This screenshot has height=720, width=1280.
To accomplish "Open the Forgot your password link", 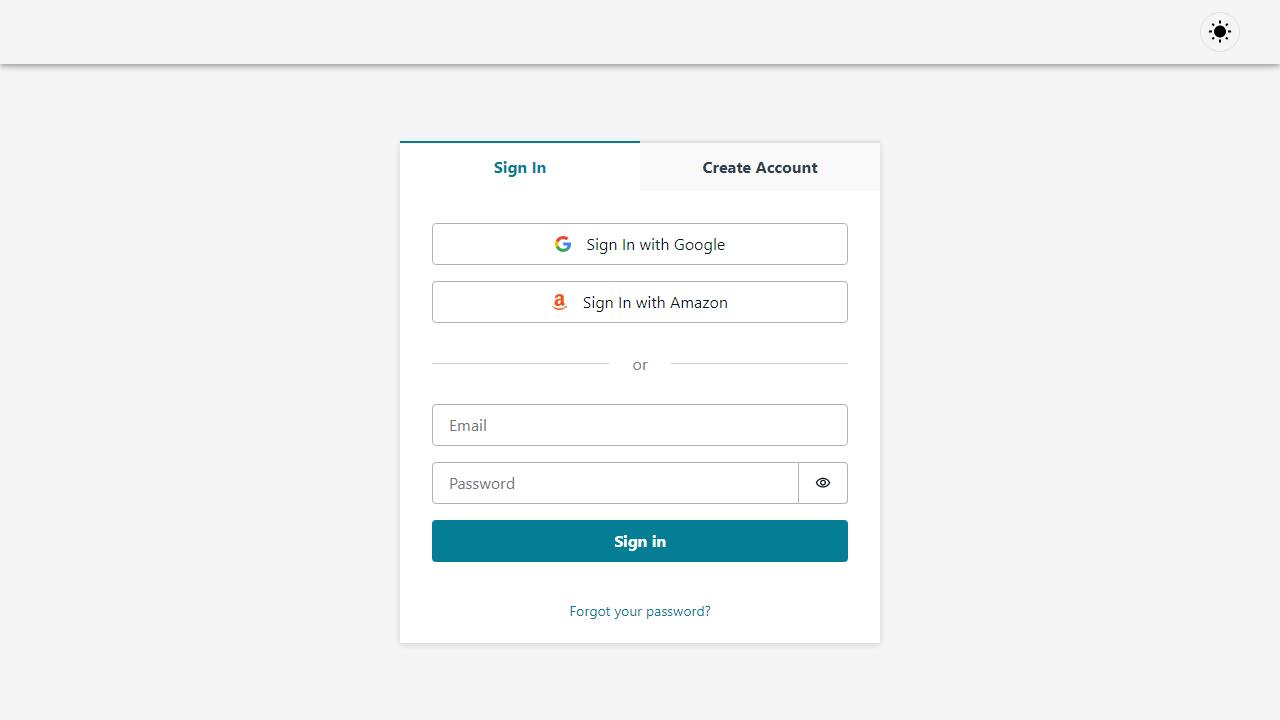I will click(640, 611).
